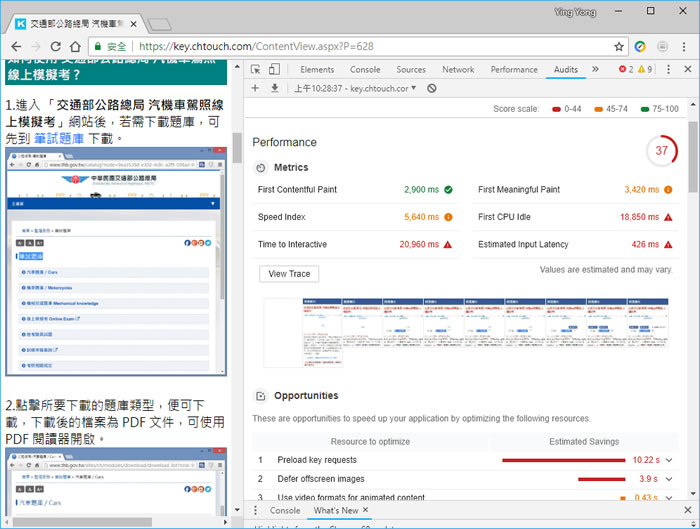Show more DevTools tabs via double chevron
Image resolution: width=700 pixels, height=529 pixels.
tap(595, 70)
